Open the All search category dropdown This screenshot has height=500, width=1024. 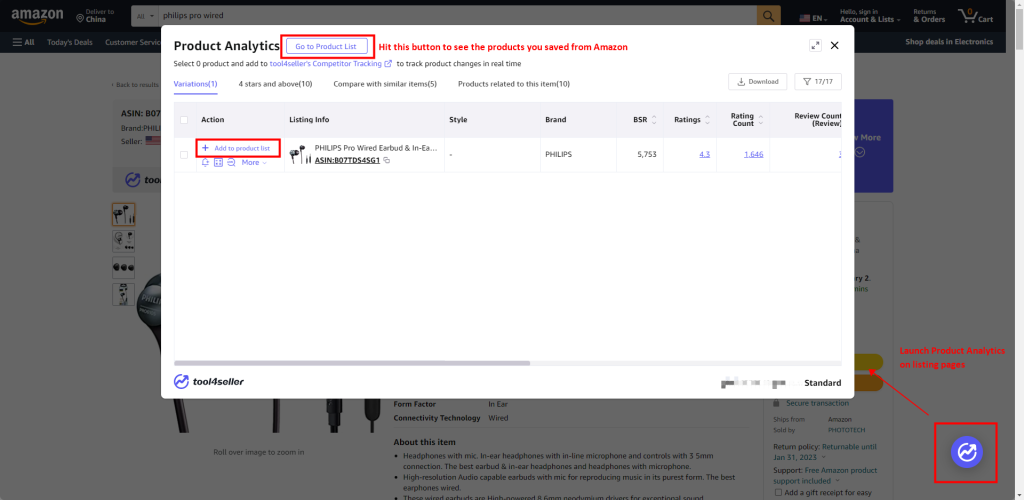click(144, 15)
